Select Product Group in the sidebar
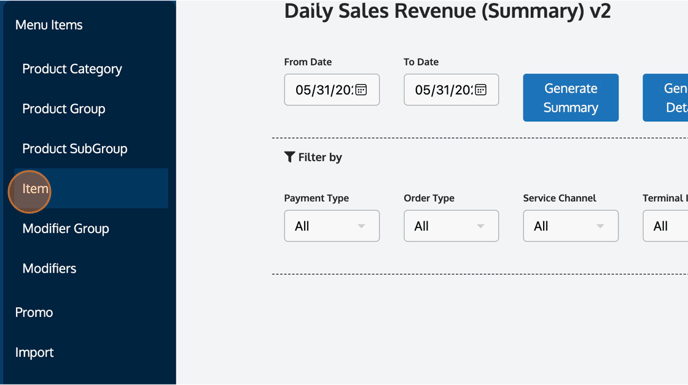The image size is (688, 385). (x=64, y=109)
